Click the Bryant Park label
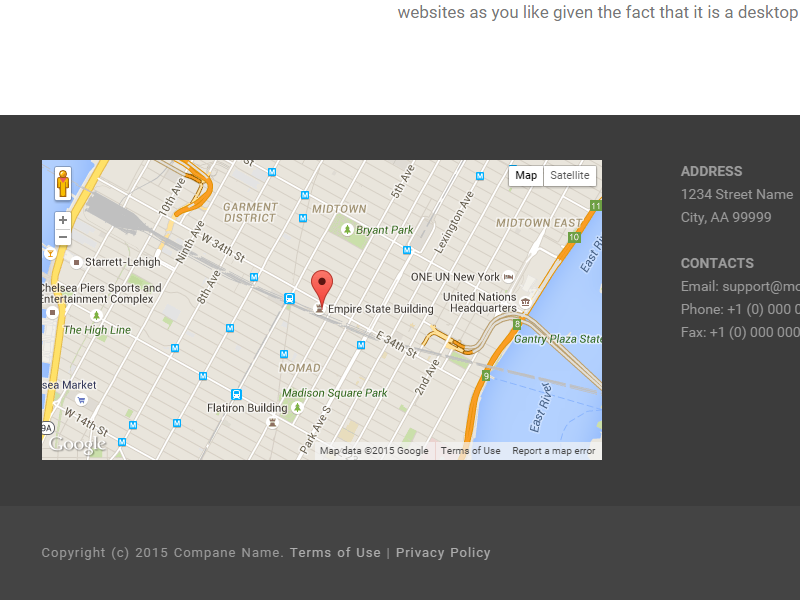Image resolution: width=800 pixels, height=600 pixels. point(385,230)
